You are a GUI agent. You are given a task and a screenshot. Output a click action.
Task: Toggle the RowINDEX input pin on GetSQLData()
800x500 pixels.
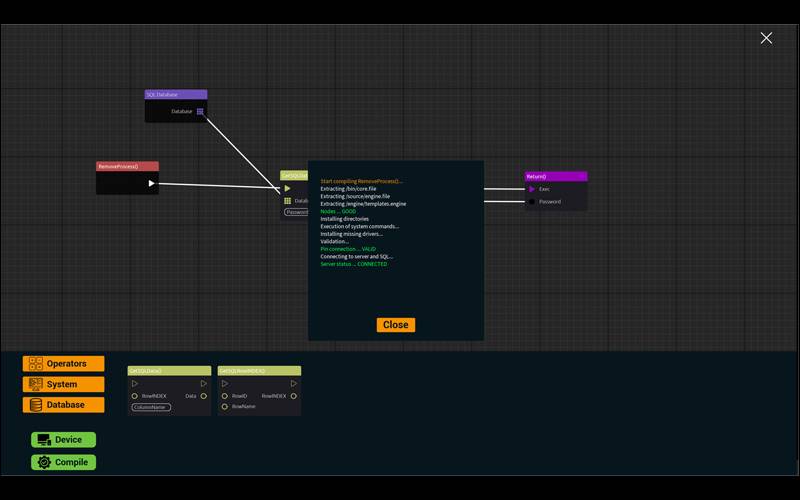[x=135, y=396]
